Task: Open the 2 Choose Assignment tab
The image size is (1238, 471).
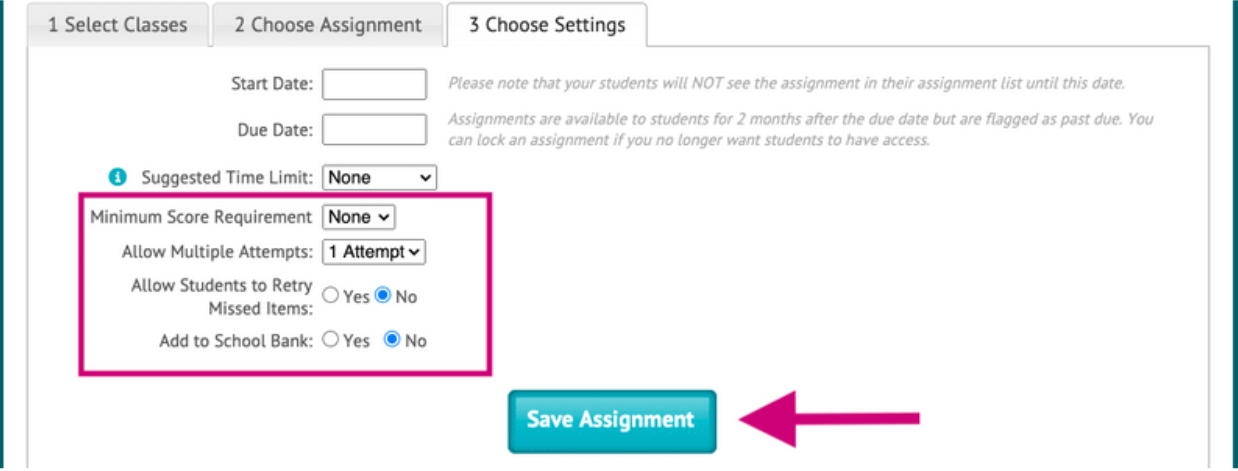Action: click(x=328, y=25)
